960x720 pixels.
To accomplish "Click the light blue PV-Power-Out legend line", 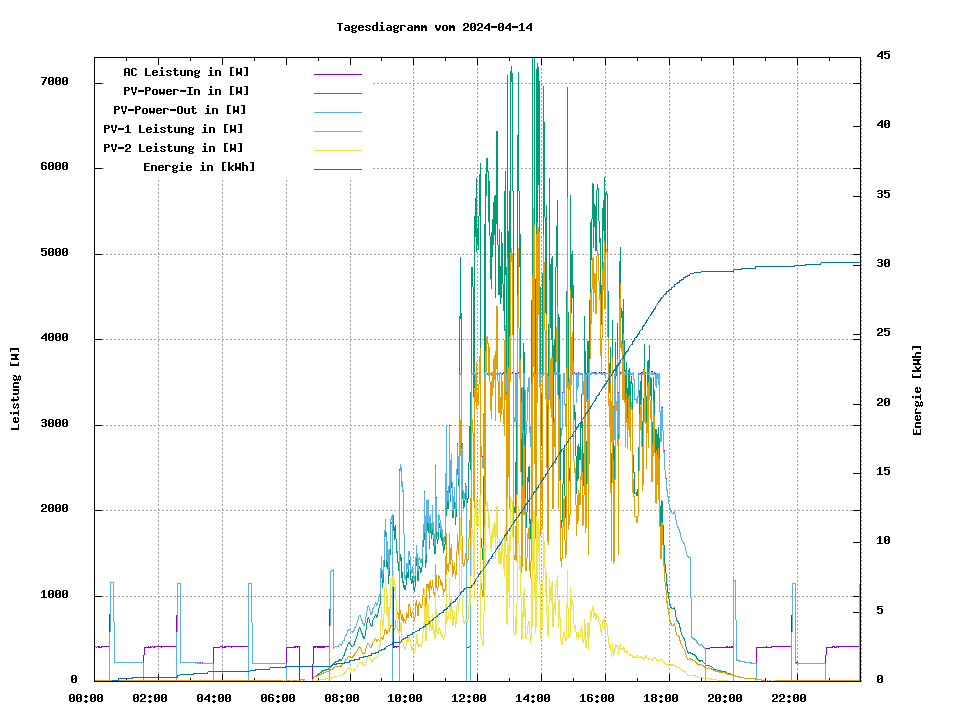I will pos(337,111).
